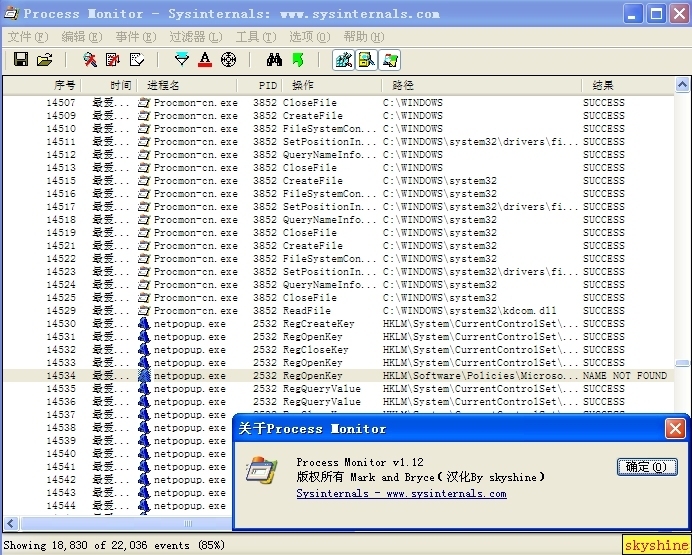Click the green Jump To arrow icon
Image resolution: width=692 pixels, height=555 pixels.
click(x=298, y=59)
